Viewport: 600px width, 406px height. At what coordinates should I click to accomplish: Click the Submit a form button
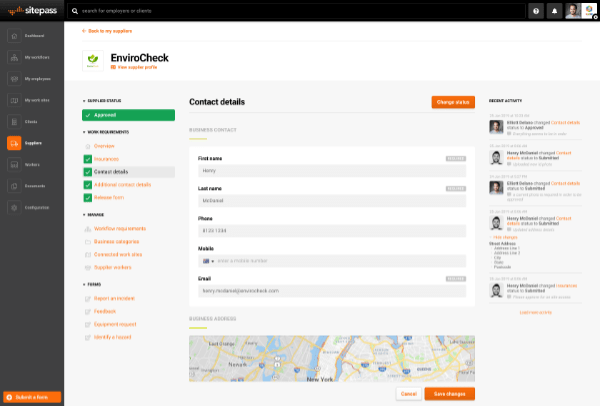[32, 397]
